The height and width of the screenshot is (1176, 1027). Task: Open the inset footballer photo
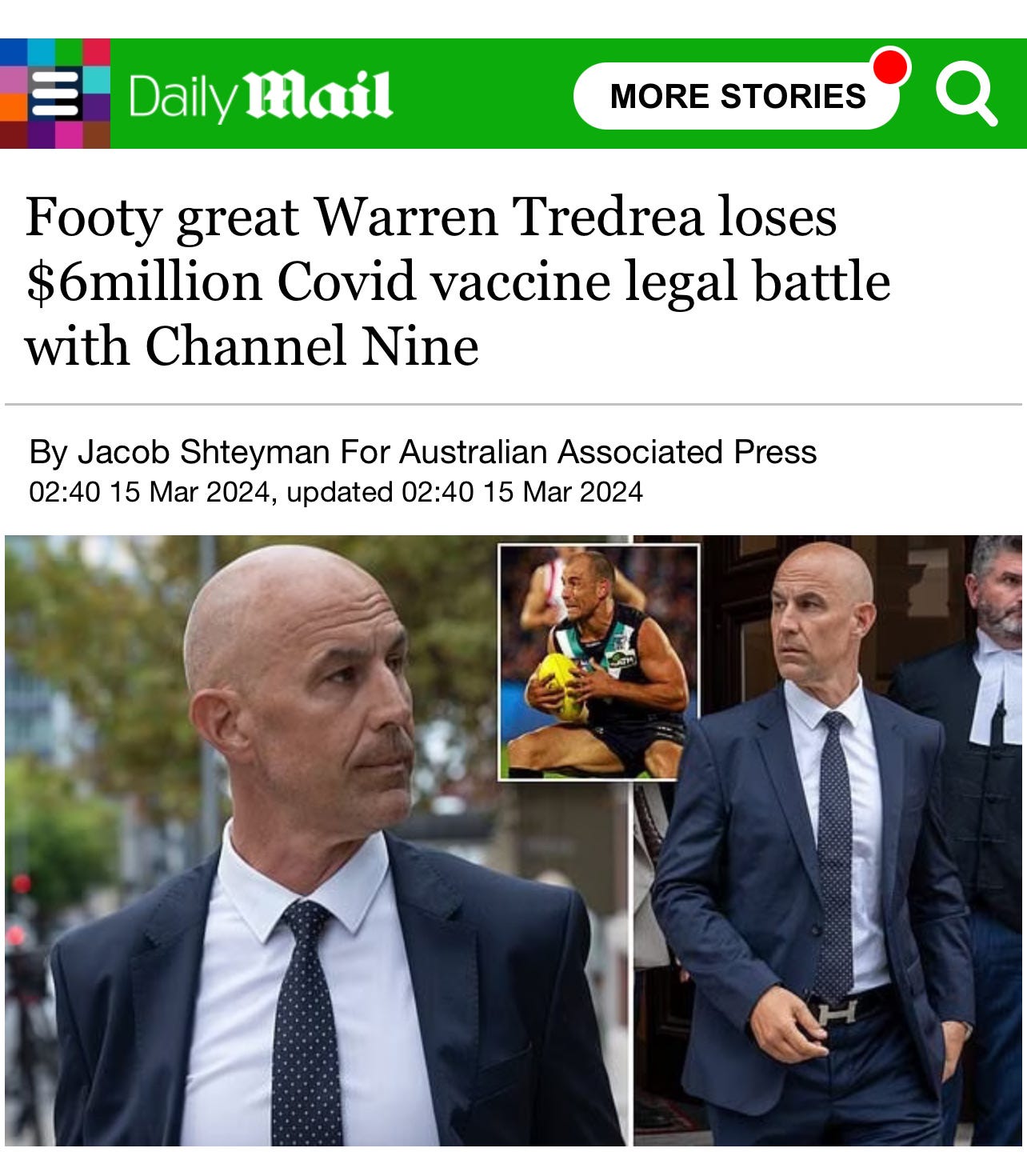tap(598, 662)
